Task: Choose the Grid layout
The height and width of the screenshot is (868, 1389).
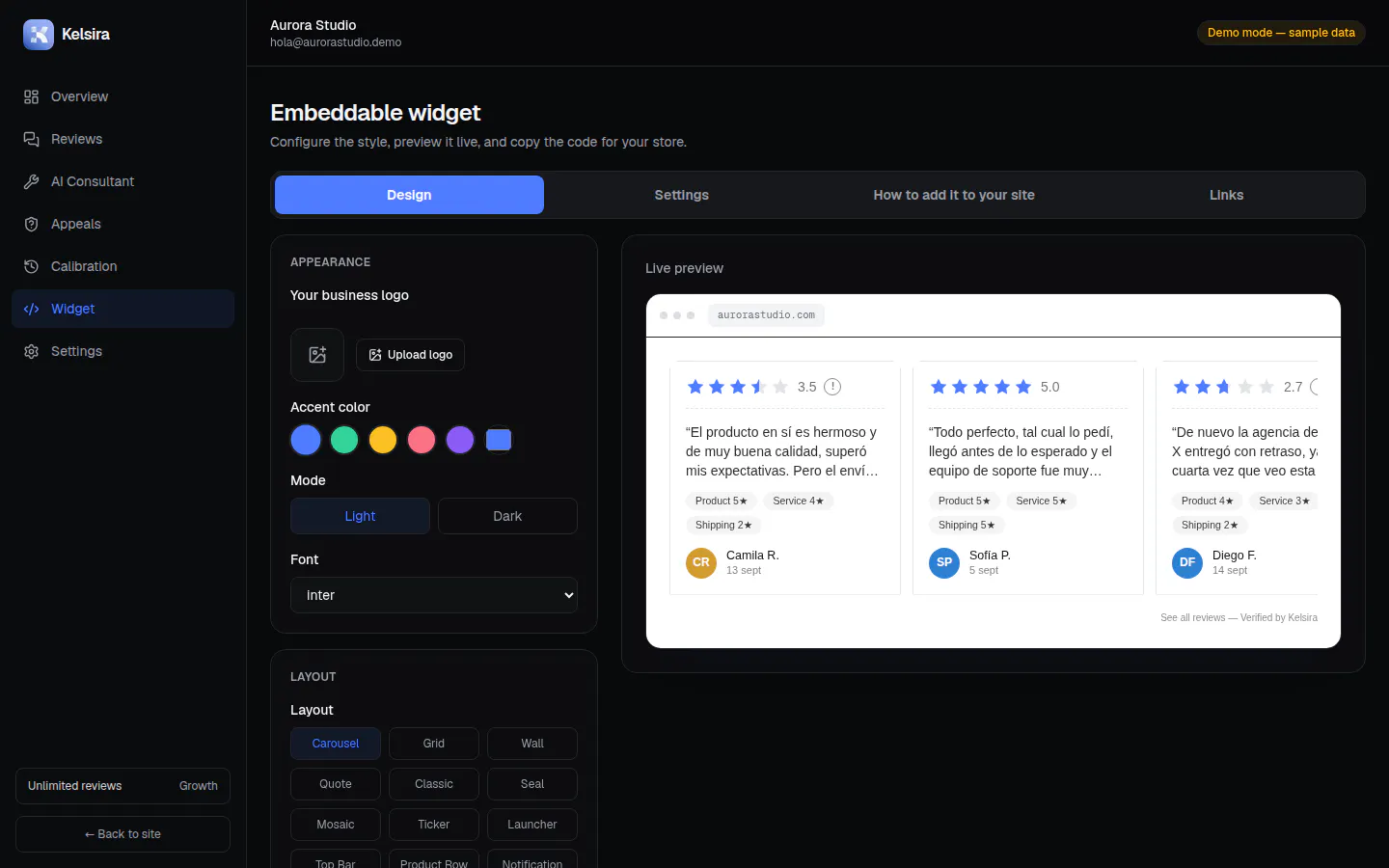Action: click(x=434, y=744)
